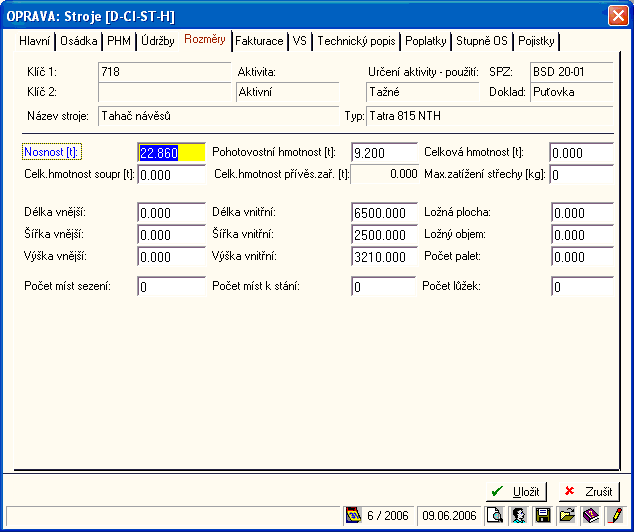Click the user person icon
Image resolution: width=634 pixels, height=532 pixels.
[519, 515]
